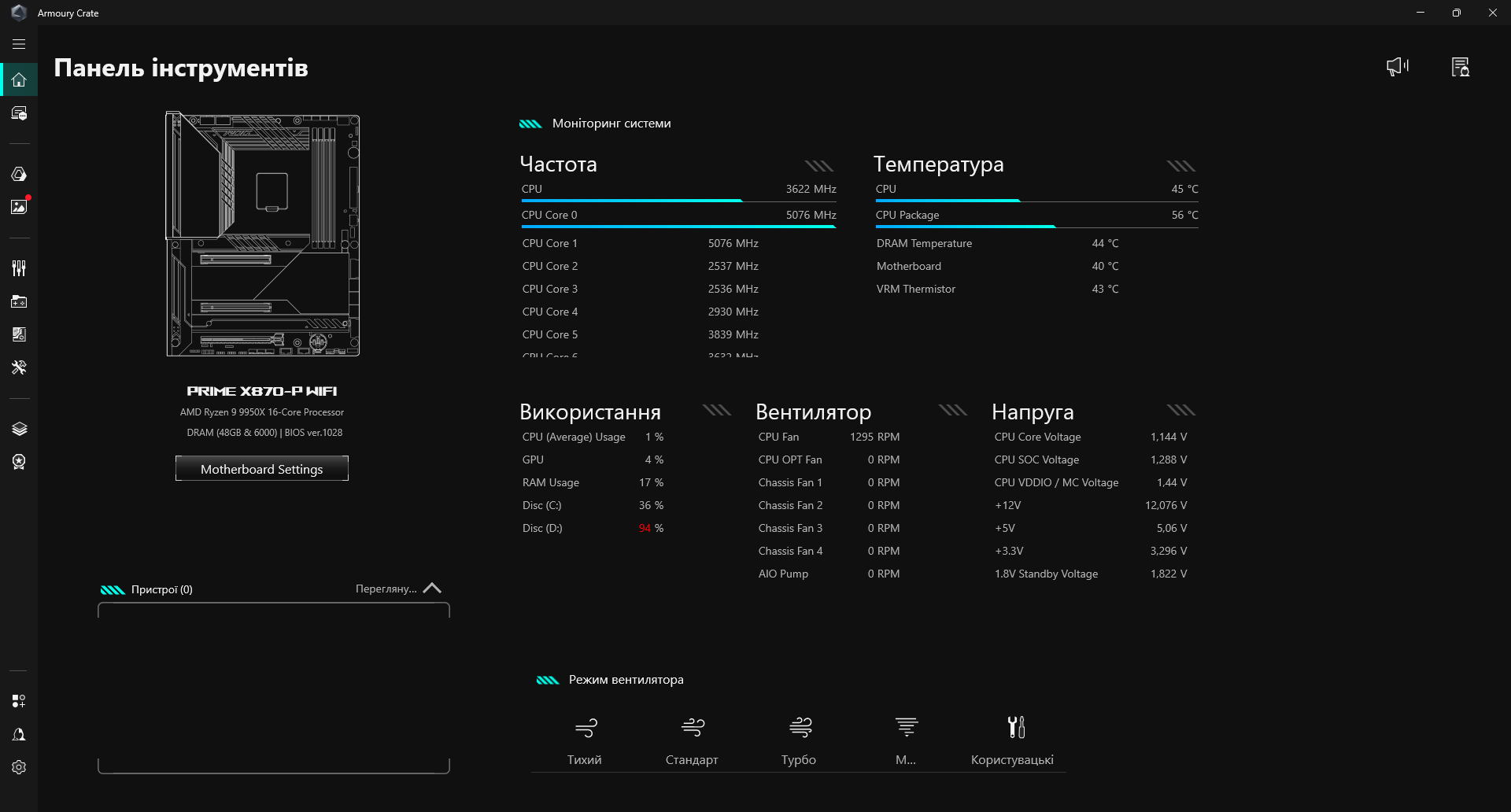Click the "Температура" section heading

click(x=939, y=164)
